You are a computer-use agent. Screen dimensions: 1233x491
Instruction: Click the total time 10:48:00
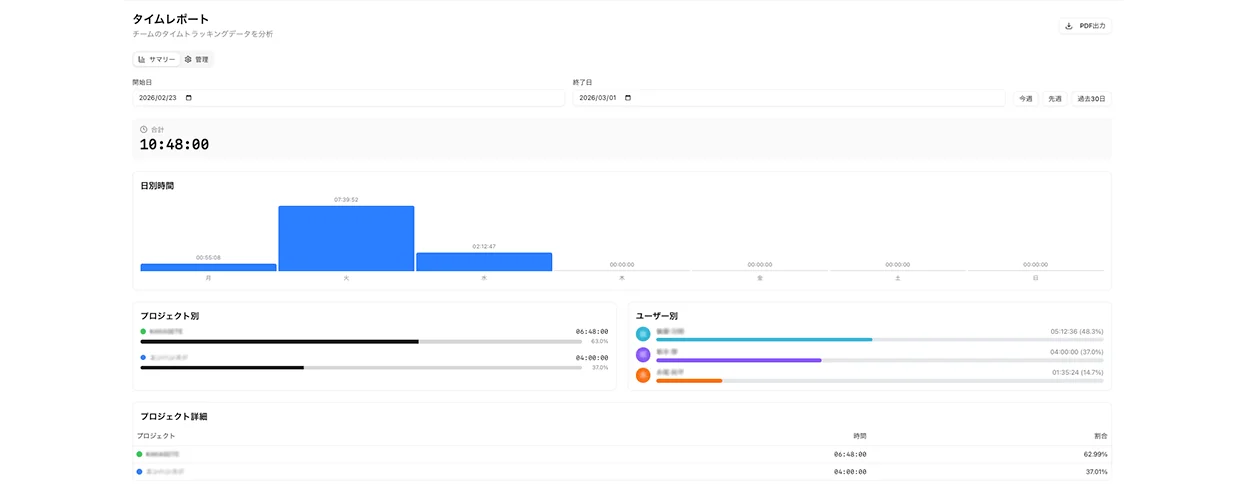pos(174,145)
